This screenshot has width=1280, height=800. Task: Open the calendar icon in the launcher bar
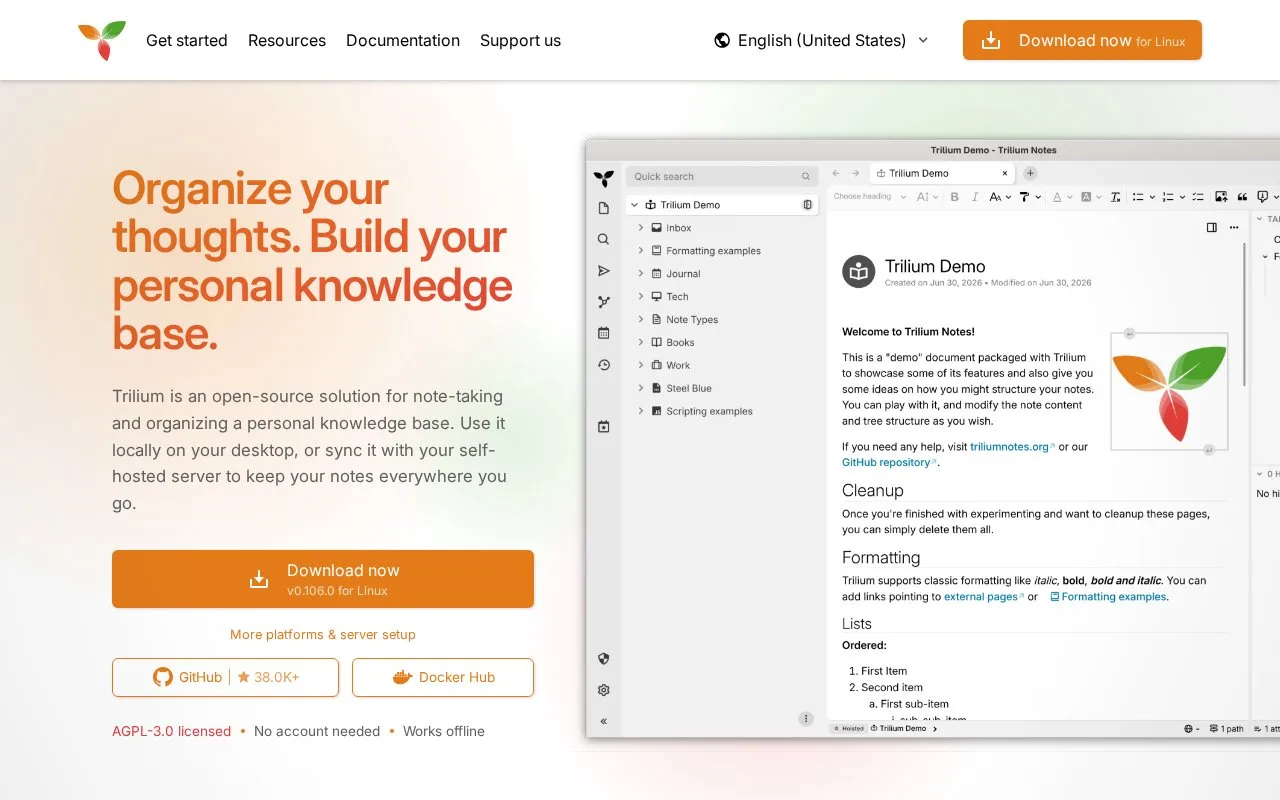pyautogui.click(x=604, y=333)
